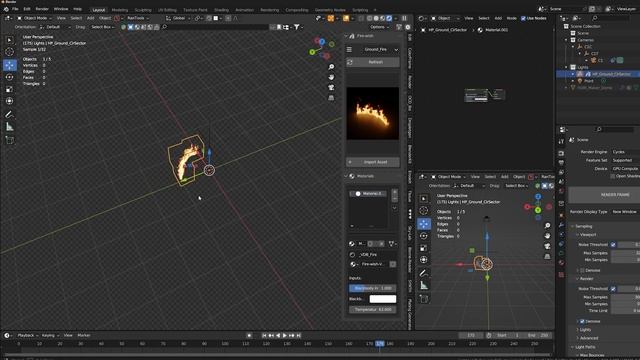Toggle the Viewport Denoise checkbox

coord(582,270)
